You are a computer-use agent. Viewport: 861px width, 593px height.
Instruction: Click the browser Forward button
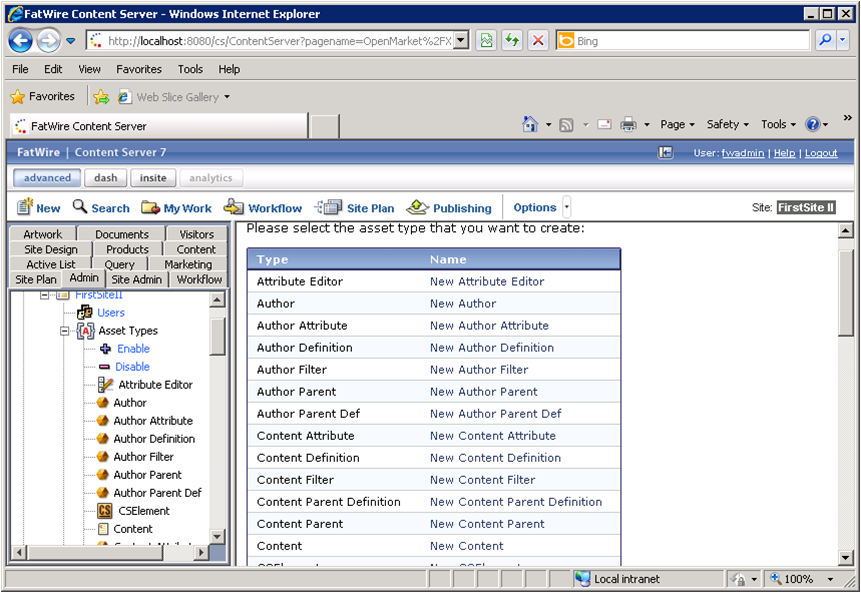[49, 41]
